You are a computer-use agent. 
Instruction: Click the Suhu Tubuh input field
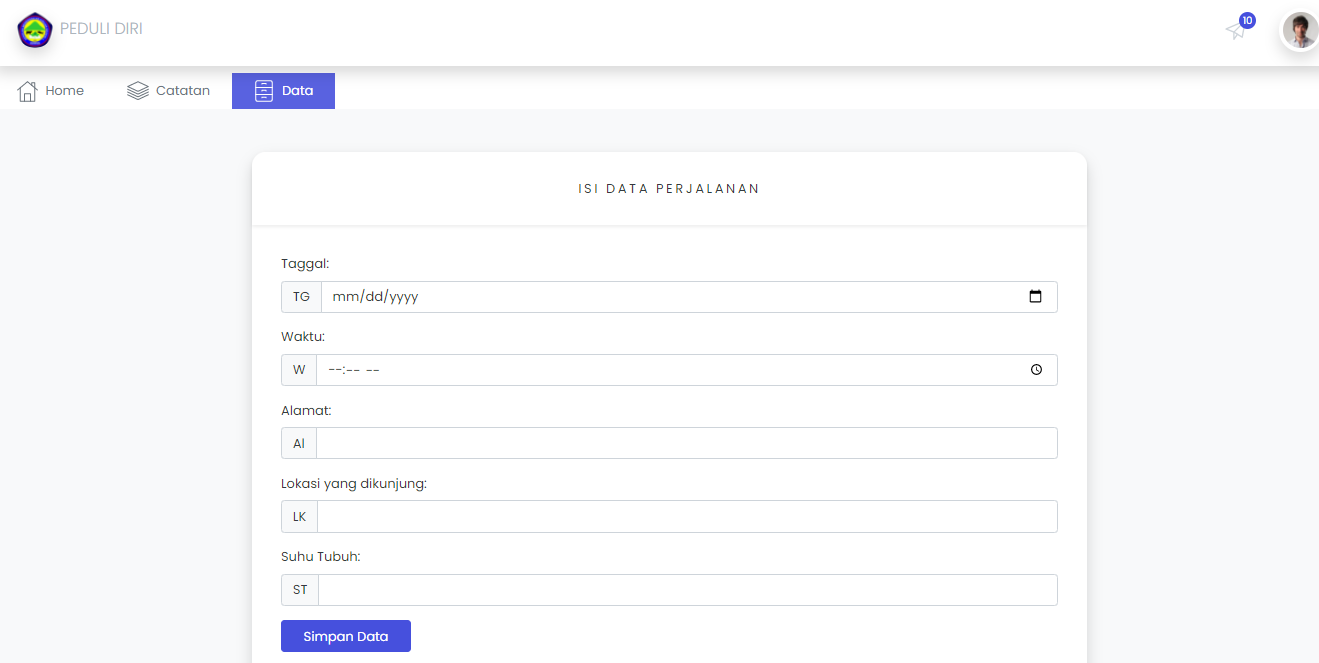(x=687, y=589)
